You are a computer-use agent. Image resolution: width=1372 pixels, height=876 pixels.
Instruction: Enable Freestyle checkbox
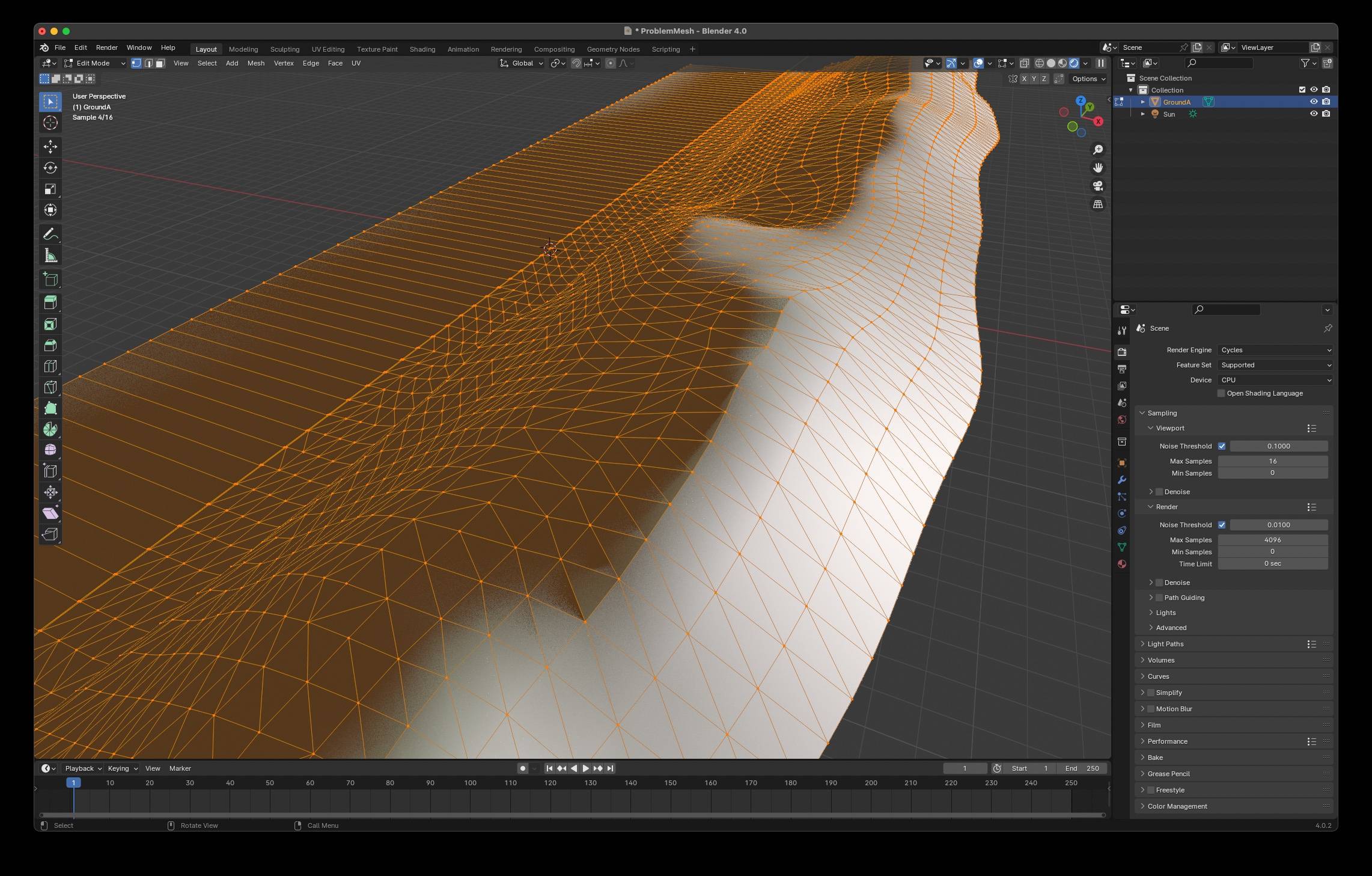pyautogui.click(x=1151, y=790)
